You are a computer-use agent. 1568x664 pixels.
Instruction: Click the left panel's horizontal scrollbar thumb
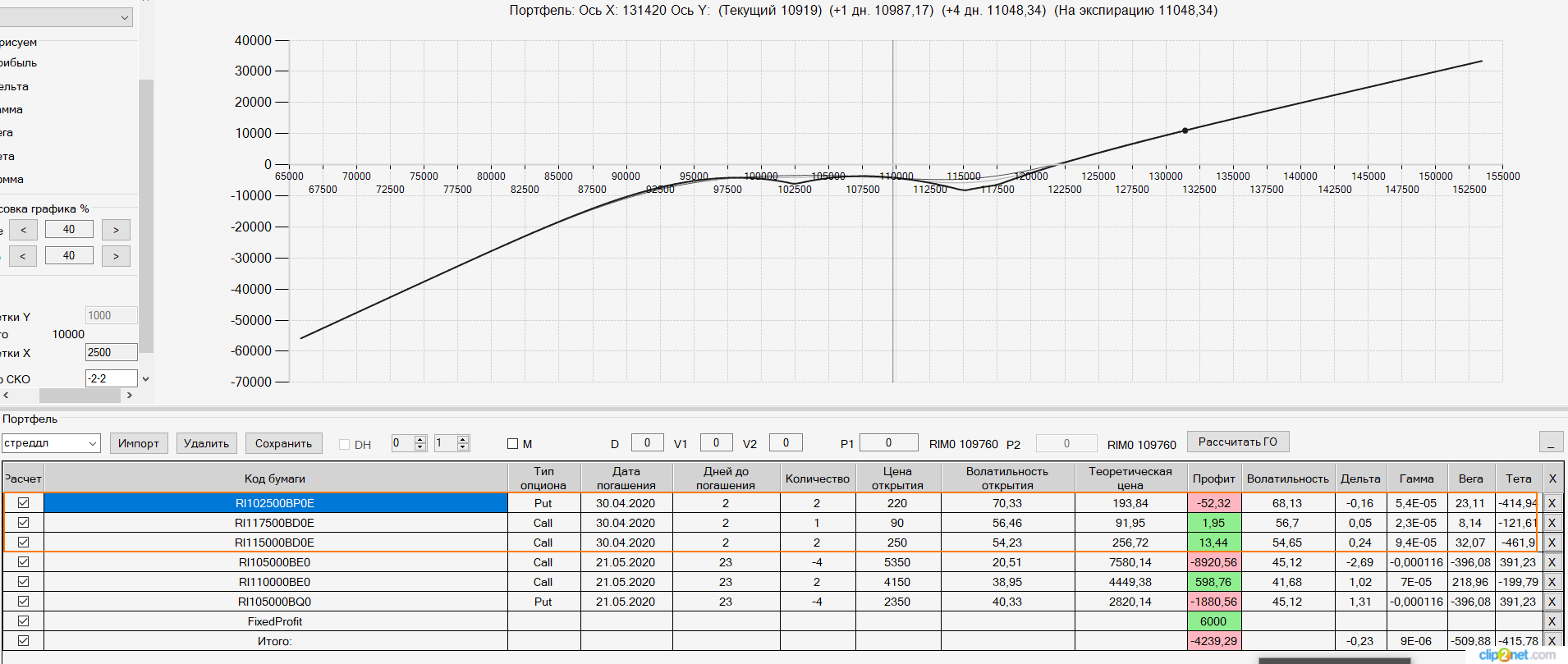point(80,396)
